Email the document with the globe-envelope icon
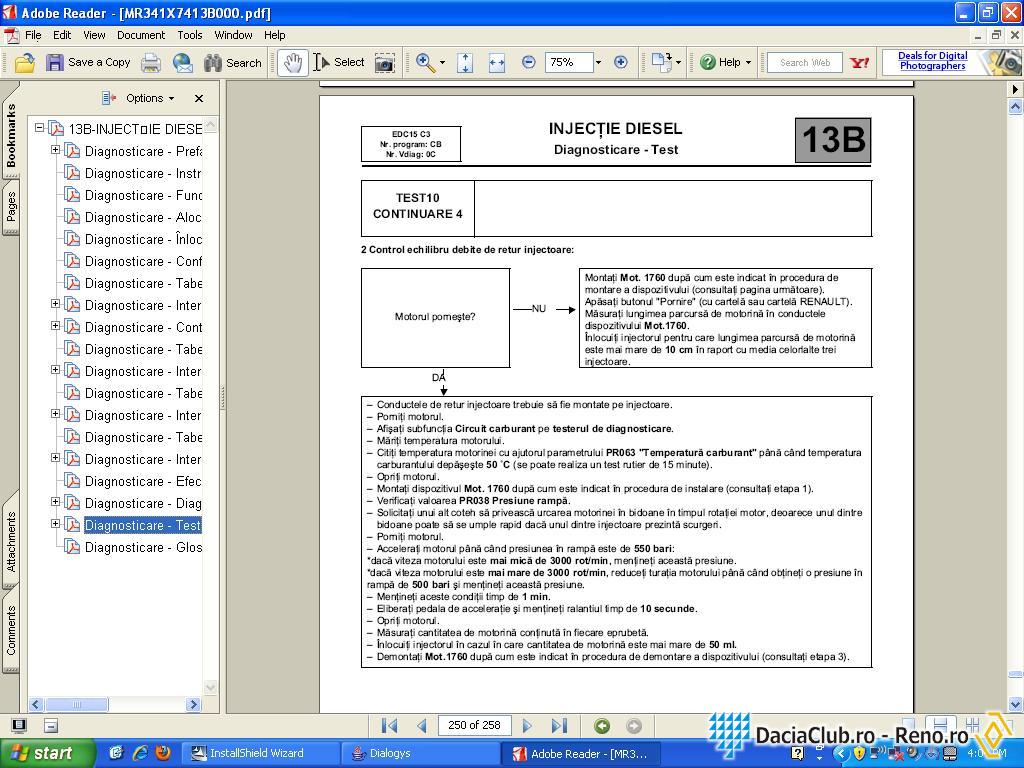This screenshot has height=768, width=1024. (182, 63)
